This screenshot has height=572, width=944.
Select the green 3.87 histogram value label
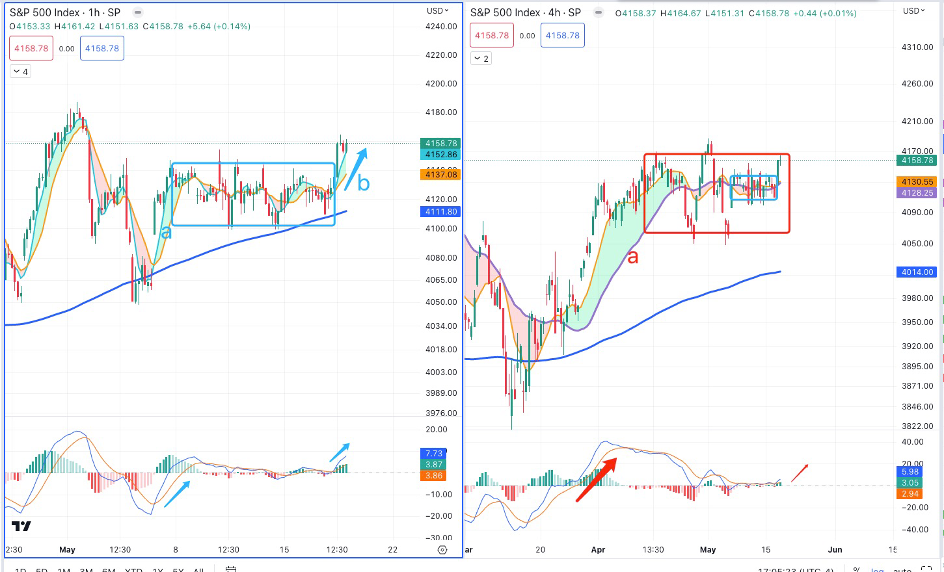pyautogui.click(x=433, y=464)
